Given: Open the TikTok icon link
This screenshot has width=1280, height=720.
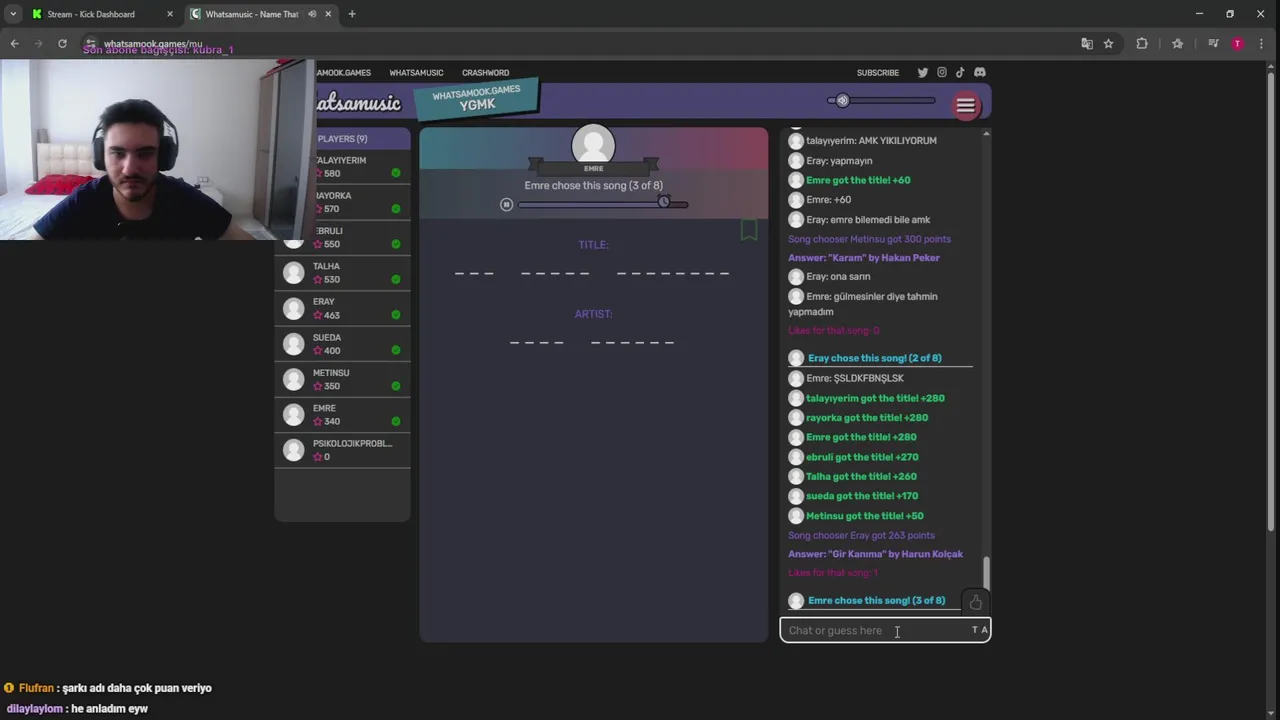Looking at the screenshot, I should [x=960, y=72].
